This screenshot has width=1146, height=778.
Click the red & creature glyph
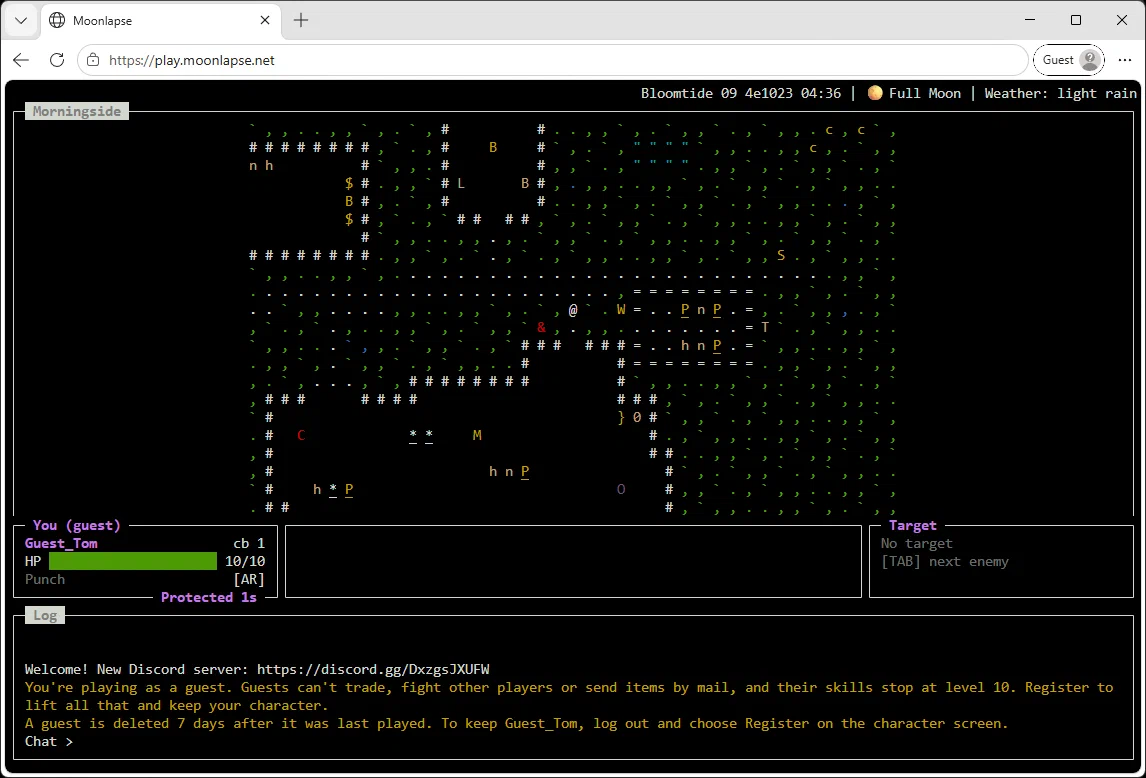pos(542,327)
